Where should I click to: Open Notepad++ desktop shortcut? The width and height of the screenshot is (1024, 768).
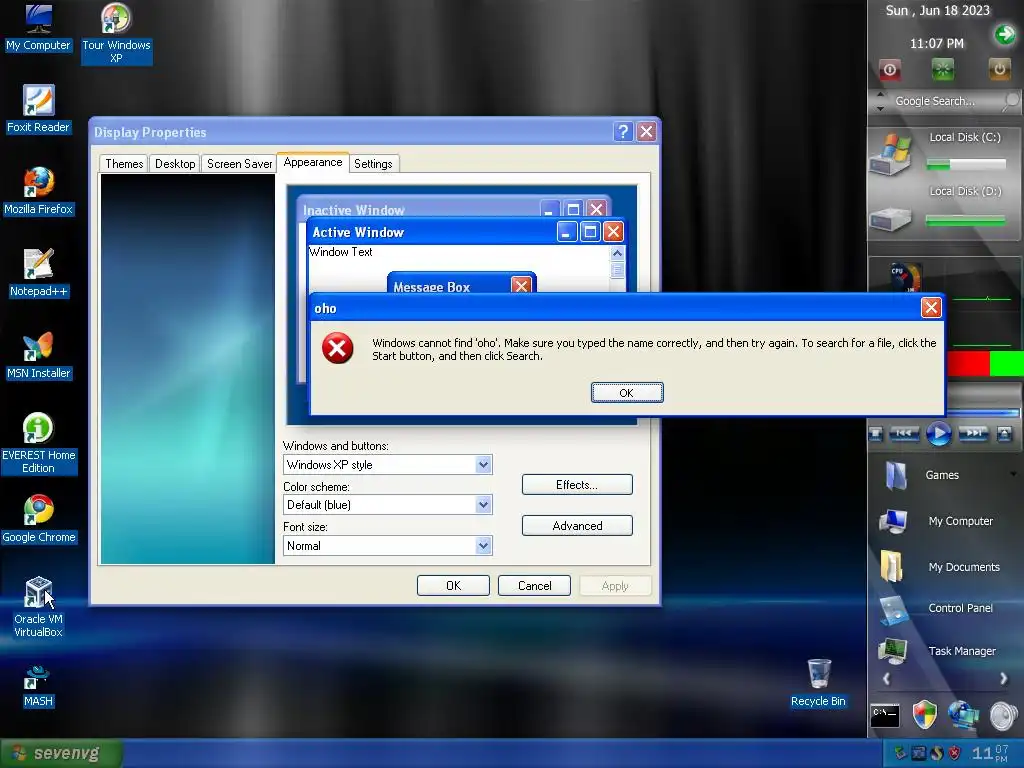[x=39, y=272]
